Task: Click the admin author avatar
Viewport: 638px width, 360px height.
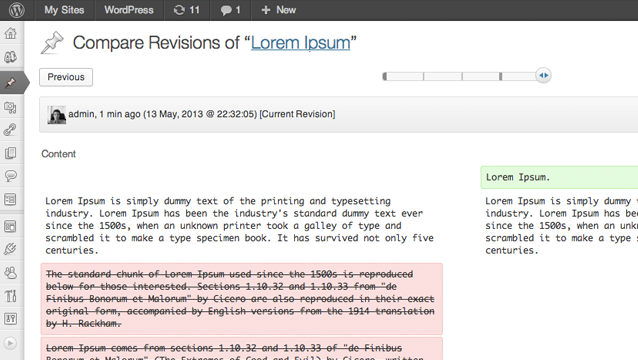Action: pos(57,115)
